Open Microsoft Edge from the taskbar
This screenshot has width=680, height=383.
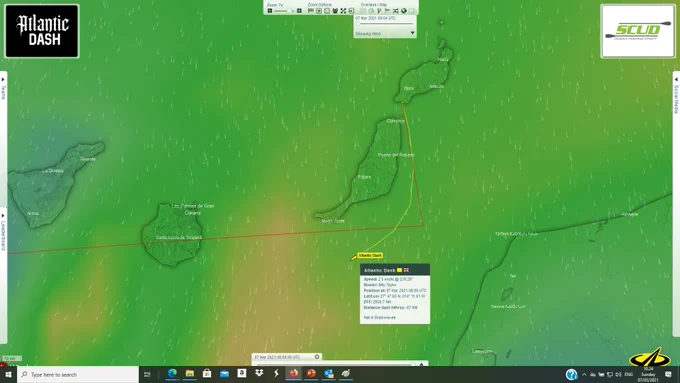172,373
